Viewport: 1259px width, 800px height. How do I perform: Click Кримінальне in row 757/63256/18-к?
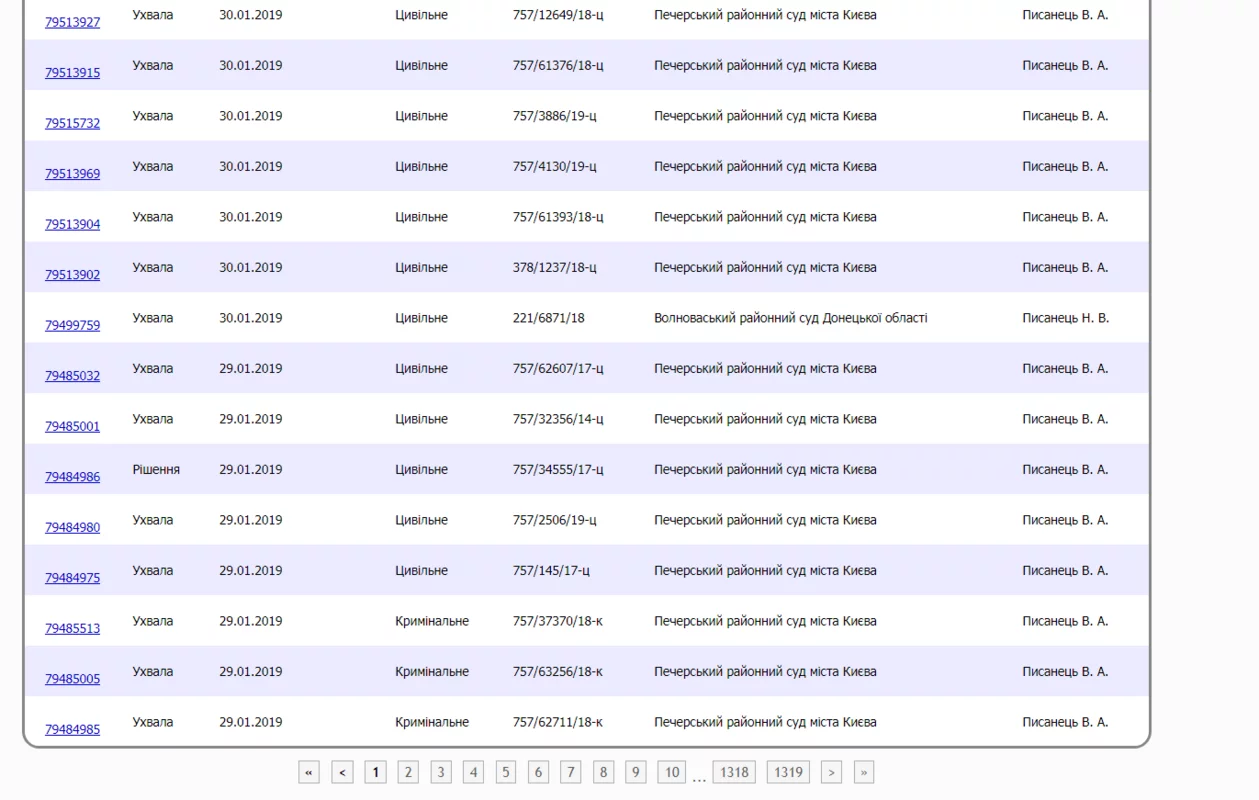432,671
